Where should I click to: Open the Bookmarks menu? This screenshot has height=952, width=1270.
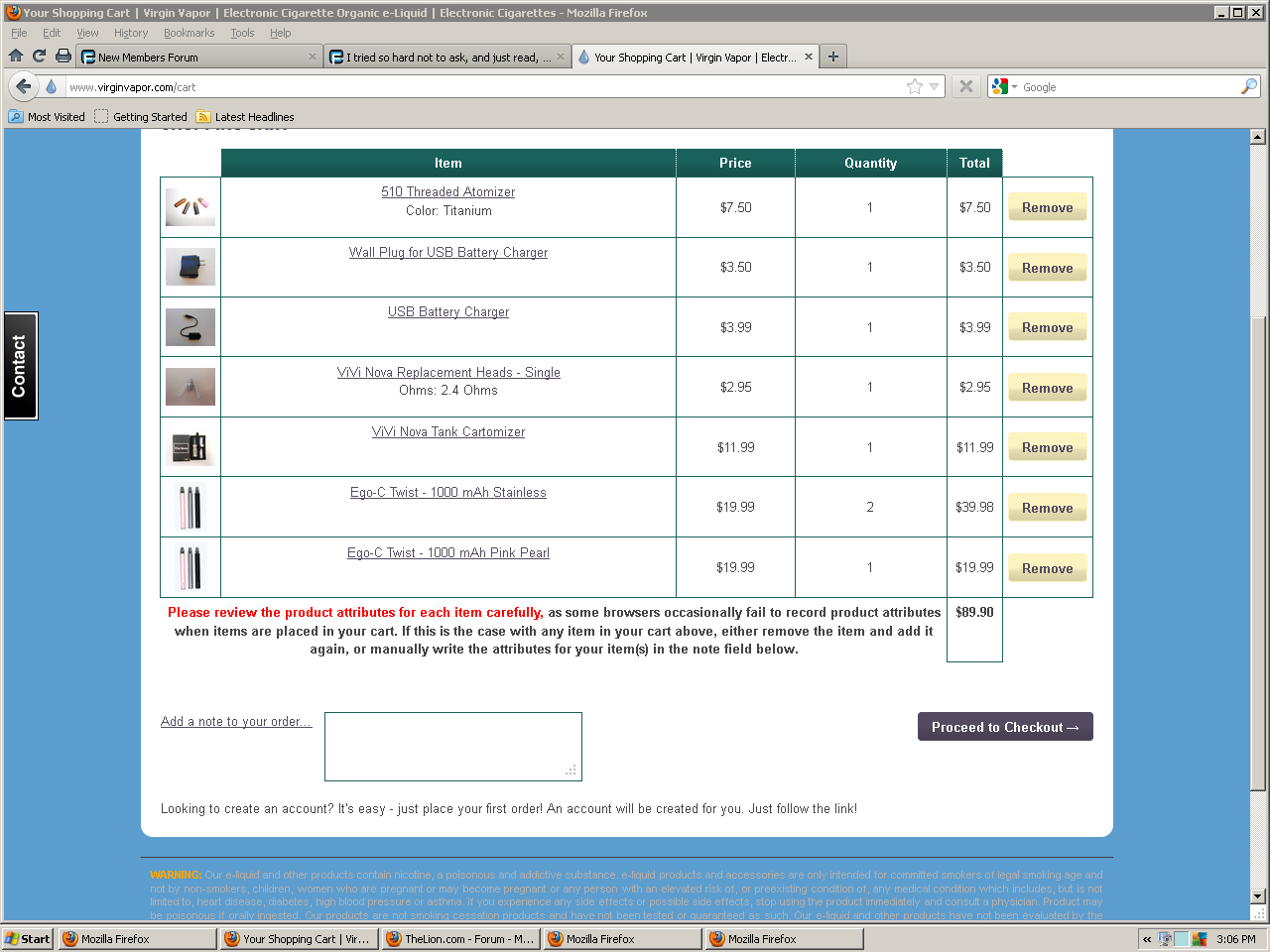pyautogui.click(x=189, y=33)
